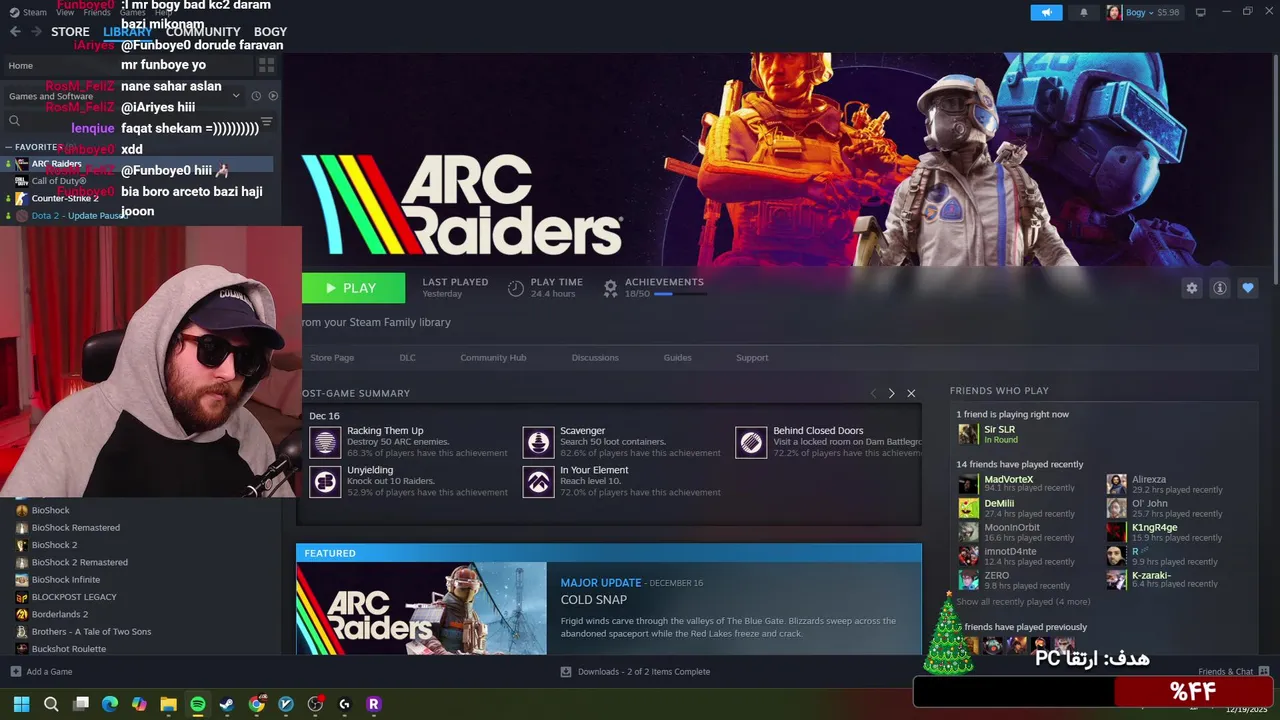Screen dimensions: 1280x720
Task: Click the Racking Them Up achievement icon
Action: tap(325, 443)
